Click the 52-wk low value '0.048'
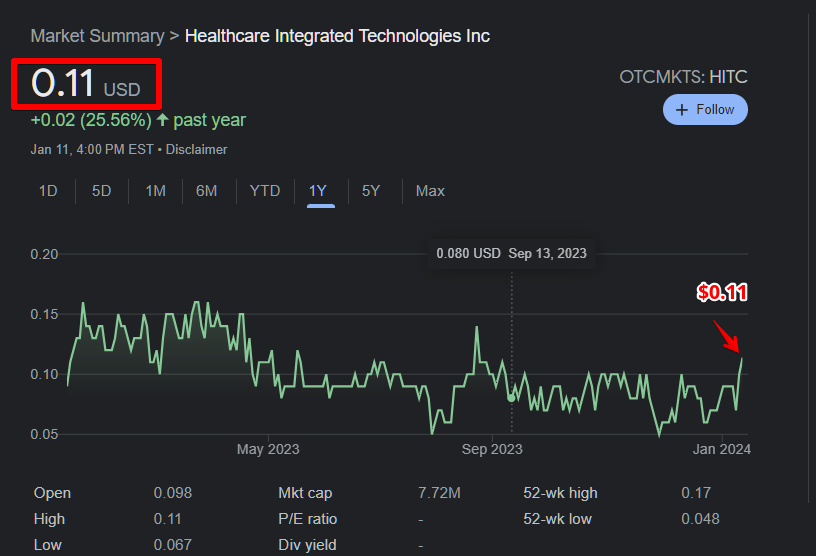 [700, 519]
